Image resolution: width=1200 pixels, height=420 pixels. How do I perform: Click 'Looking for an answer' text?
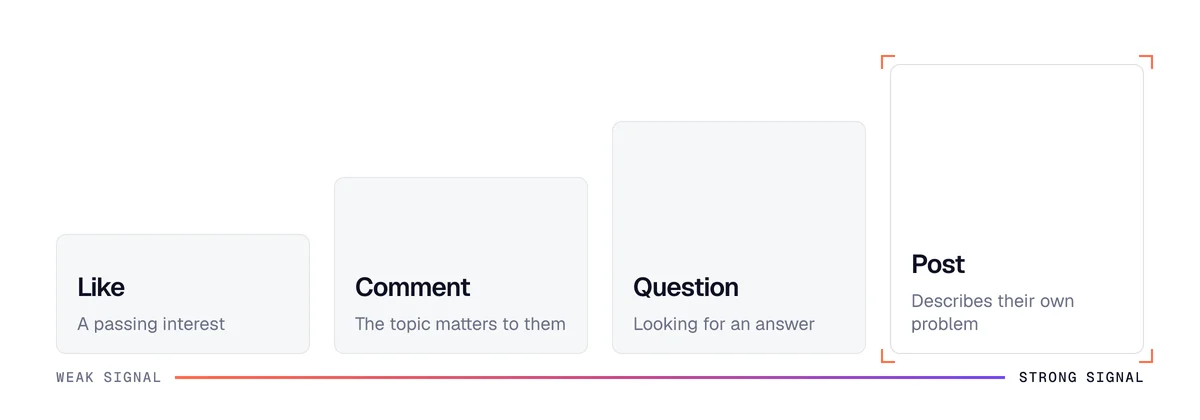(724, 324)
